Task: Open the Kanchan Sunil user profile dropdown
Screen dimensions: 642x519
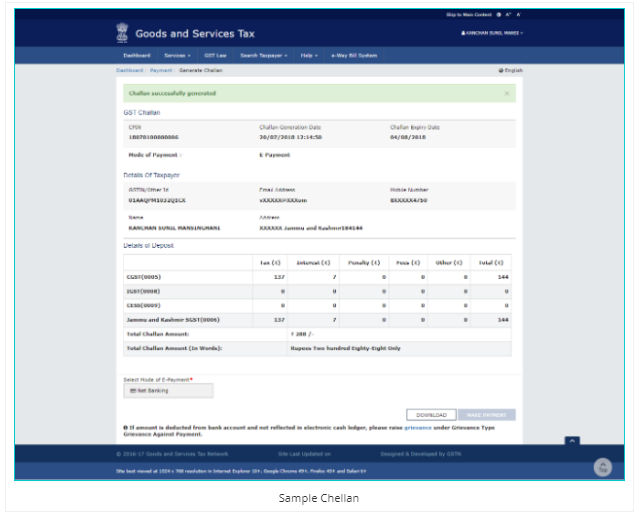Action: (x=492, y=33)
